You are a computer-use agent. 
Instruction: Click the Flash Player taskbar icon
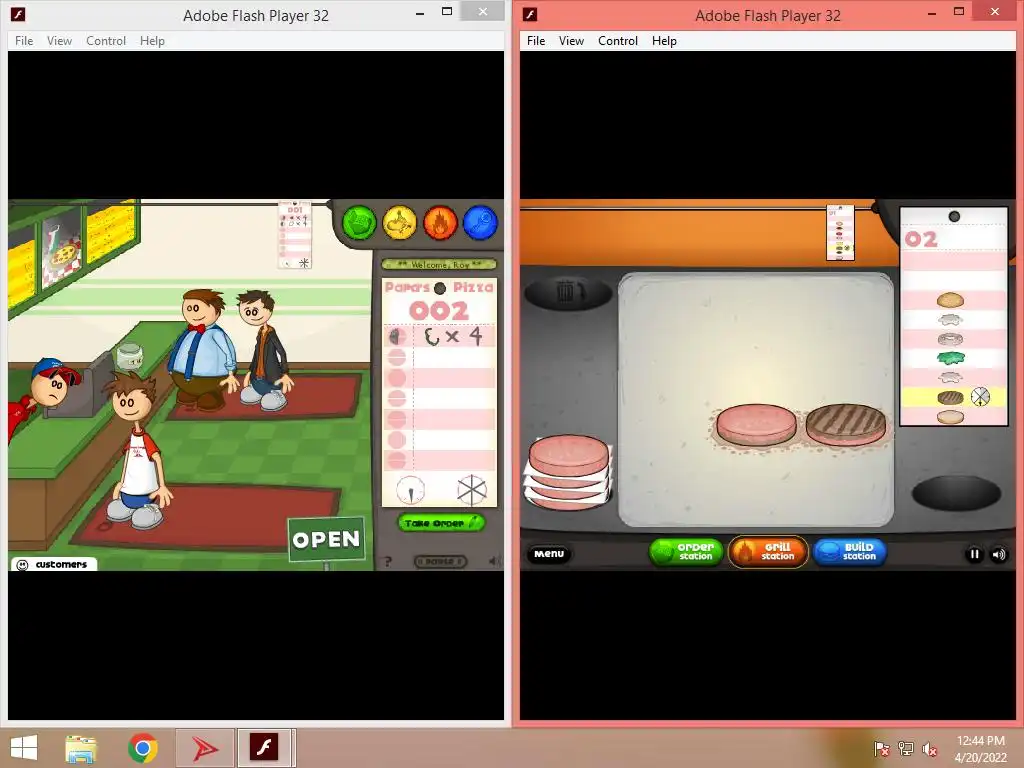pyautogui.click(x=266, y=748)
